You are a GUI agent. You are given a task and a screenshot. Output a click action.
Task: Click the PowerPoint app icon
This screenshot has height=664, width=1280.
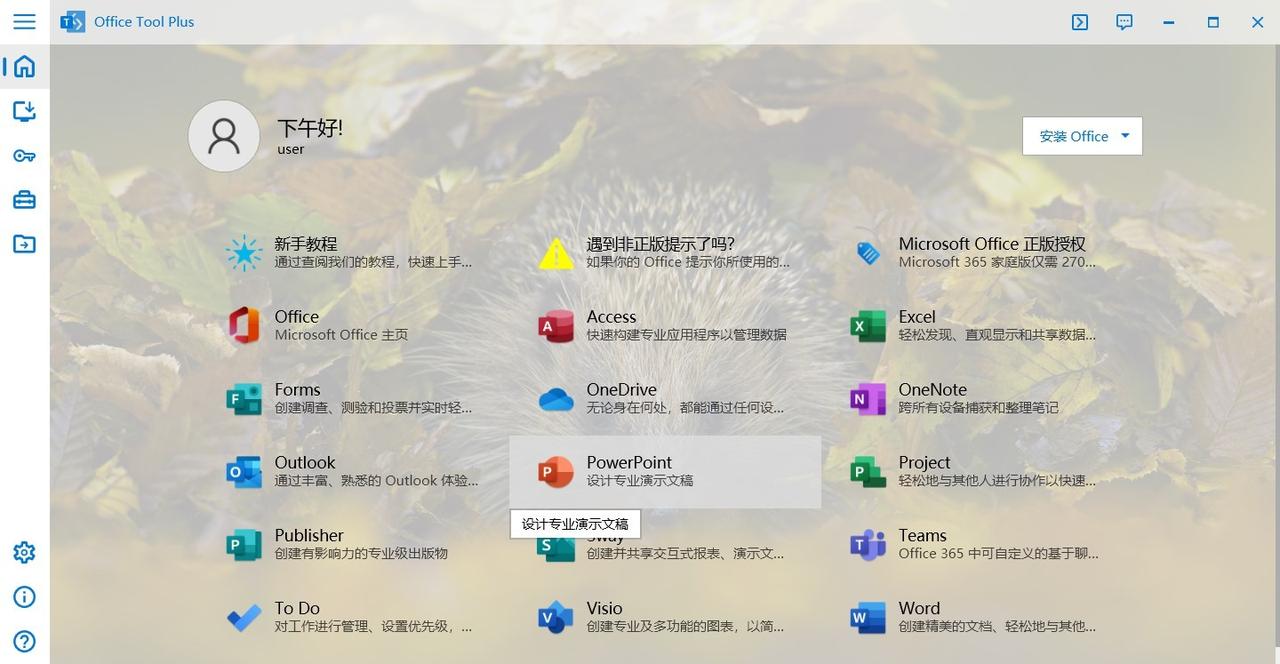556,472
